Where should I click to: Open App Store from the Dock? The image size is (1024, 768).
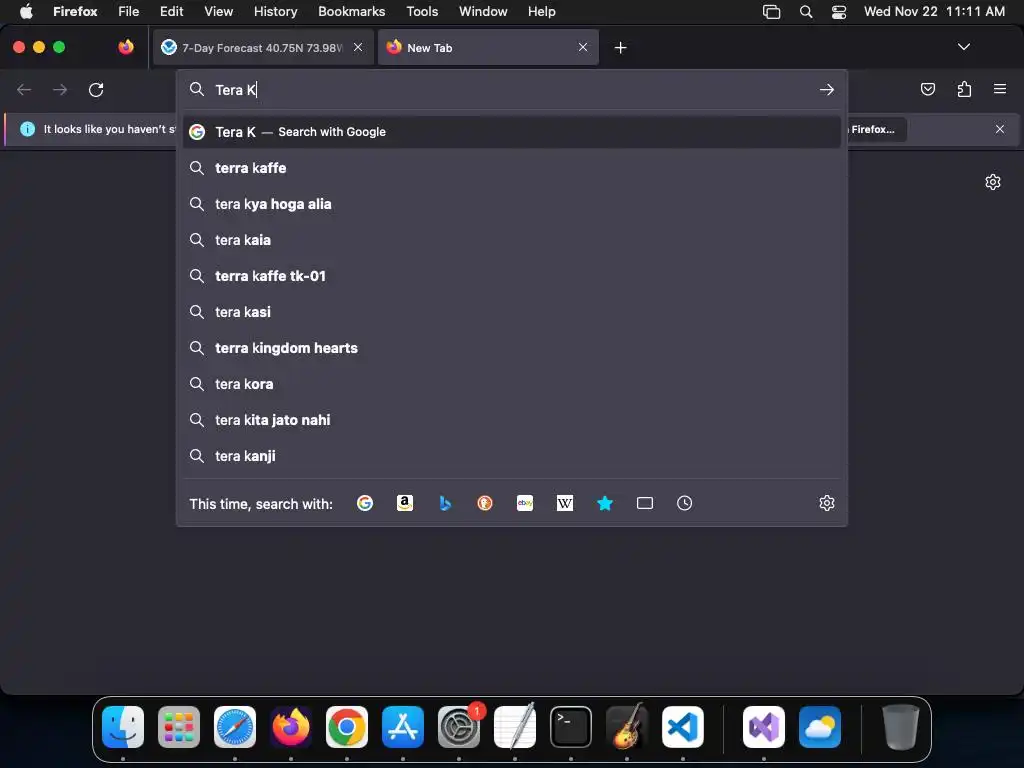(403, 727)
